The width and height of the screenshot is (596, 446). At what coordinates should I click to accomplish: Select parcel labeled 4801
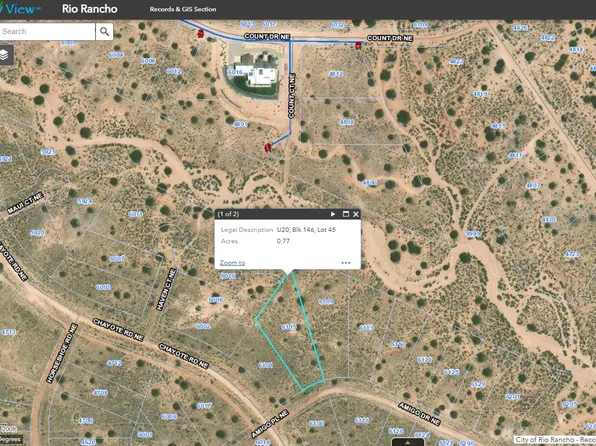pyautogui.click(x=241, y=124)
